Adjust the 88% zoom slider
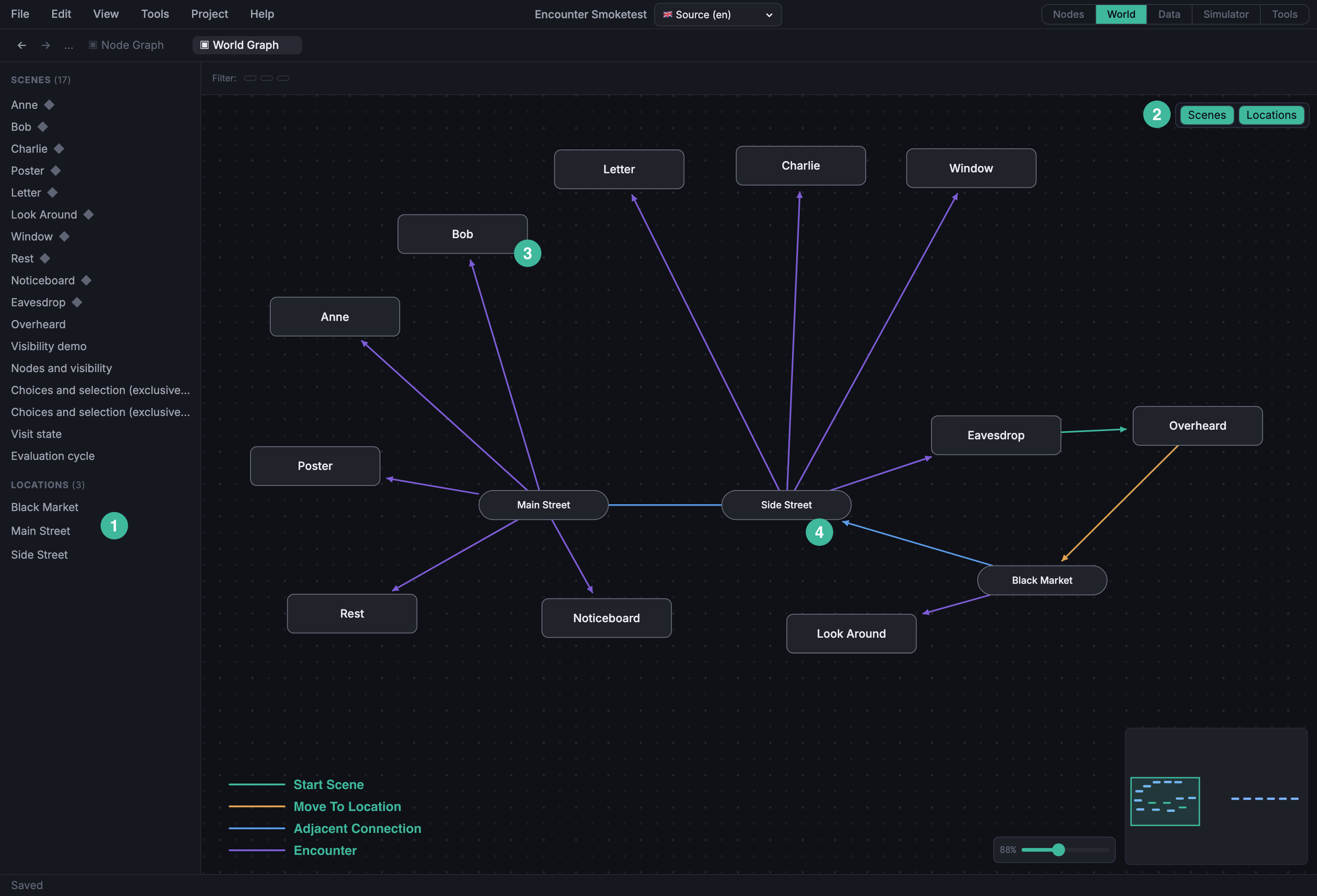The image size is (1317, 896). 1065,849
